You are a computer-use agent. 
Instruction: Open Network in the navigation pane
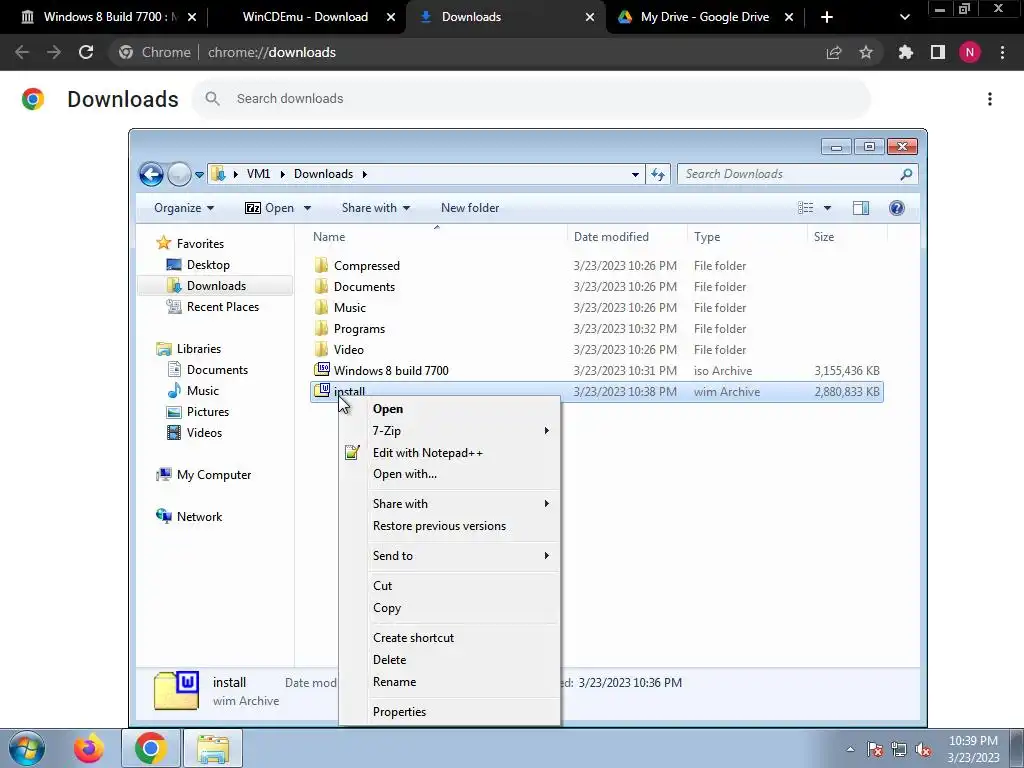click(199, 517)
